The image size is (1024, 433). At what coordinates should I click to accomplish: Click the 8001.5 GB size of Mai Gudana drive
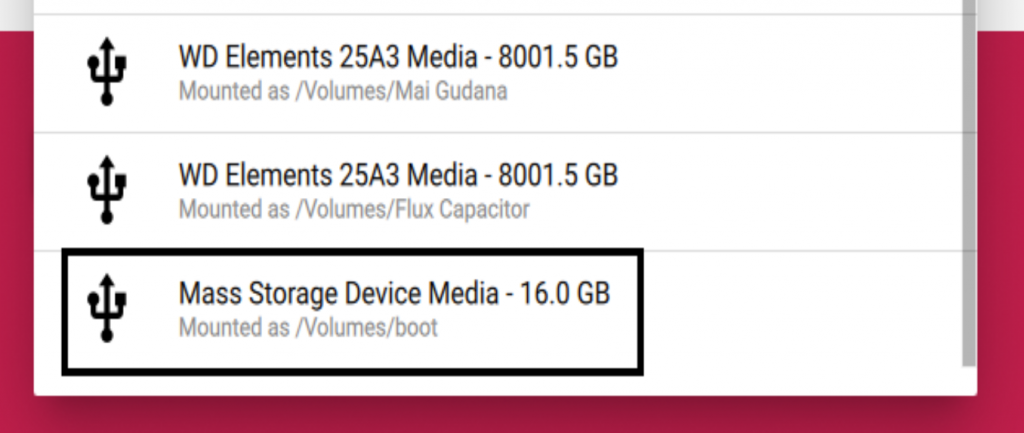pyautogui.click(x=558, y=57)
